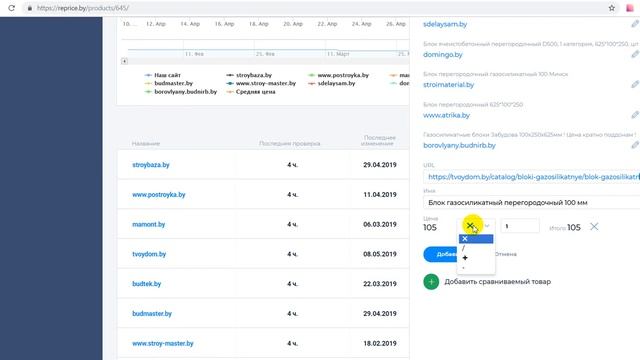The height and width of the screenshot is (360, 640).
Task: Edit the www.atrika.by entry with pencil icon
Action: click(635, 115)
